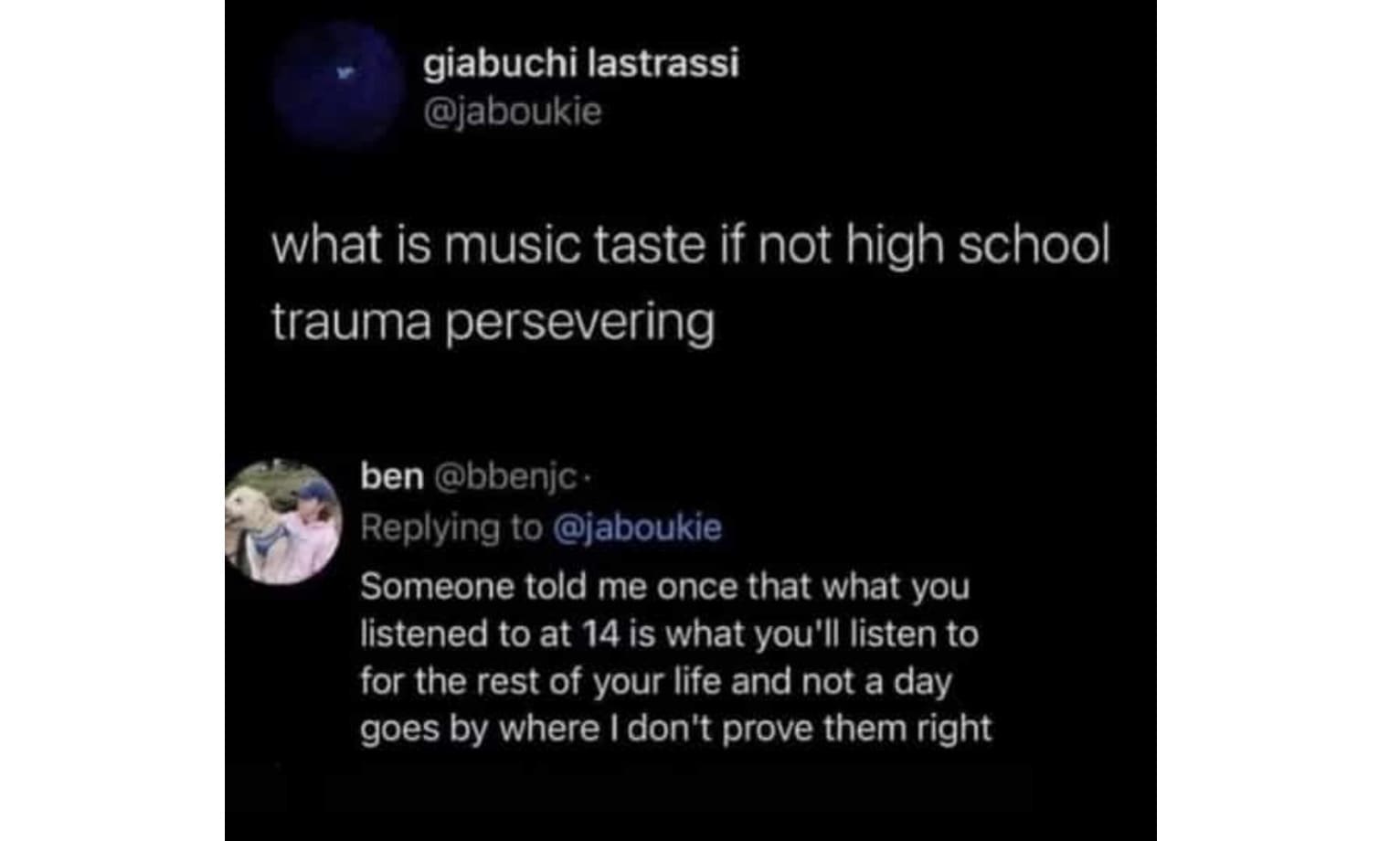Open the gray @jaboukie handle under giabuchi lastrassi
This screenshot has height=841, width=1400.
click(512, 112)
